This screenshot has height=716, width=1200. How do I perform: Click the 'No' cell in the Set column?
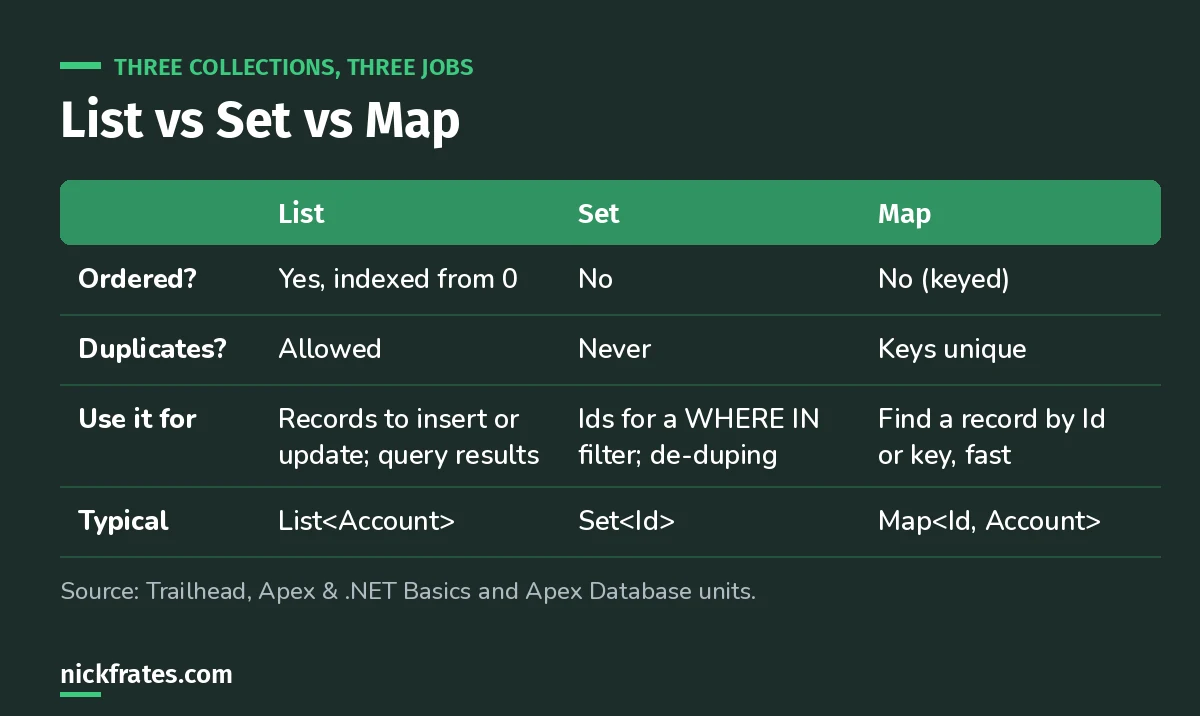[x=595, y=279]
